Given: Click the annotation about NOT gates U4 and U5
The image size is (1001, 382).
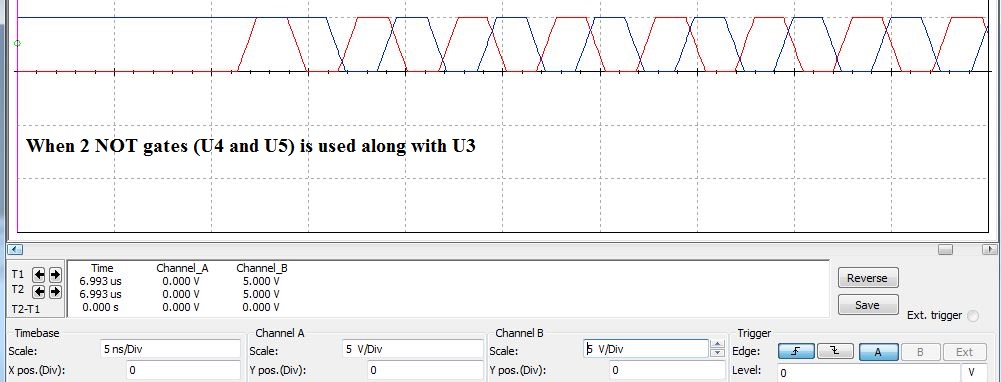Looking at the screenshot, I should point(251,146).
